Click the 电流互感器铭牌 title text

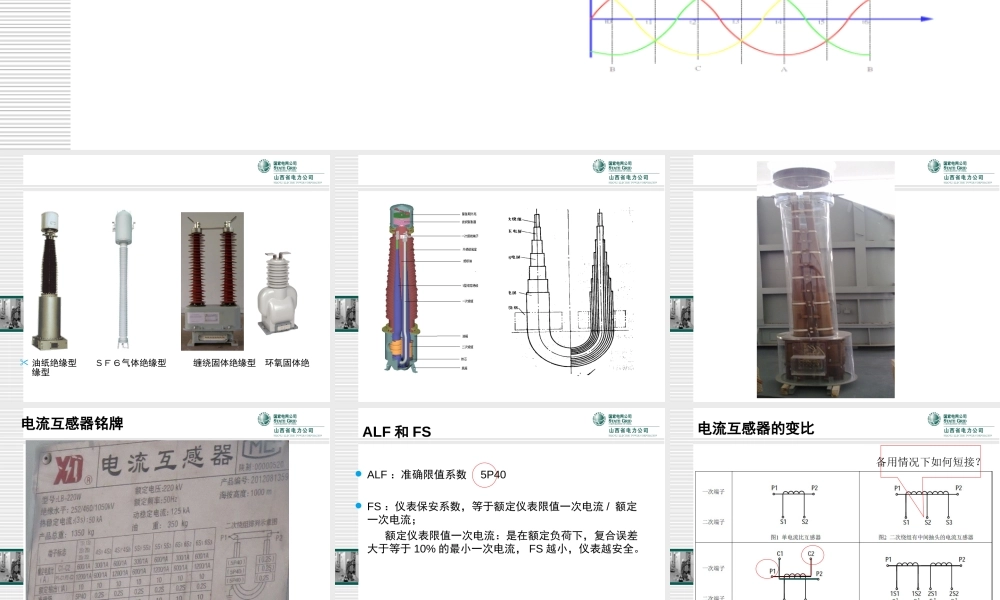click(x=72, y=423)
